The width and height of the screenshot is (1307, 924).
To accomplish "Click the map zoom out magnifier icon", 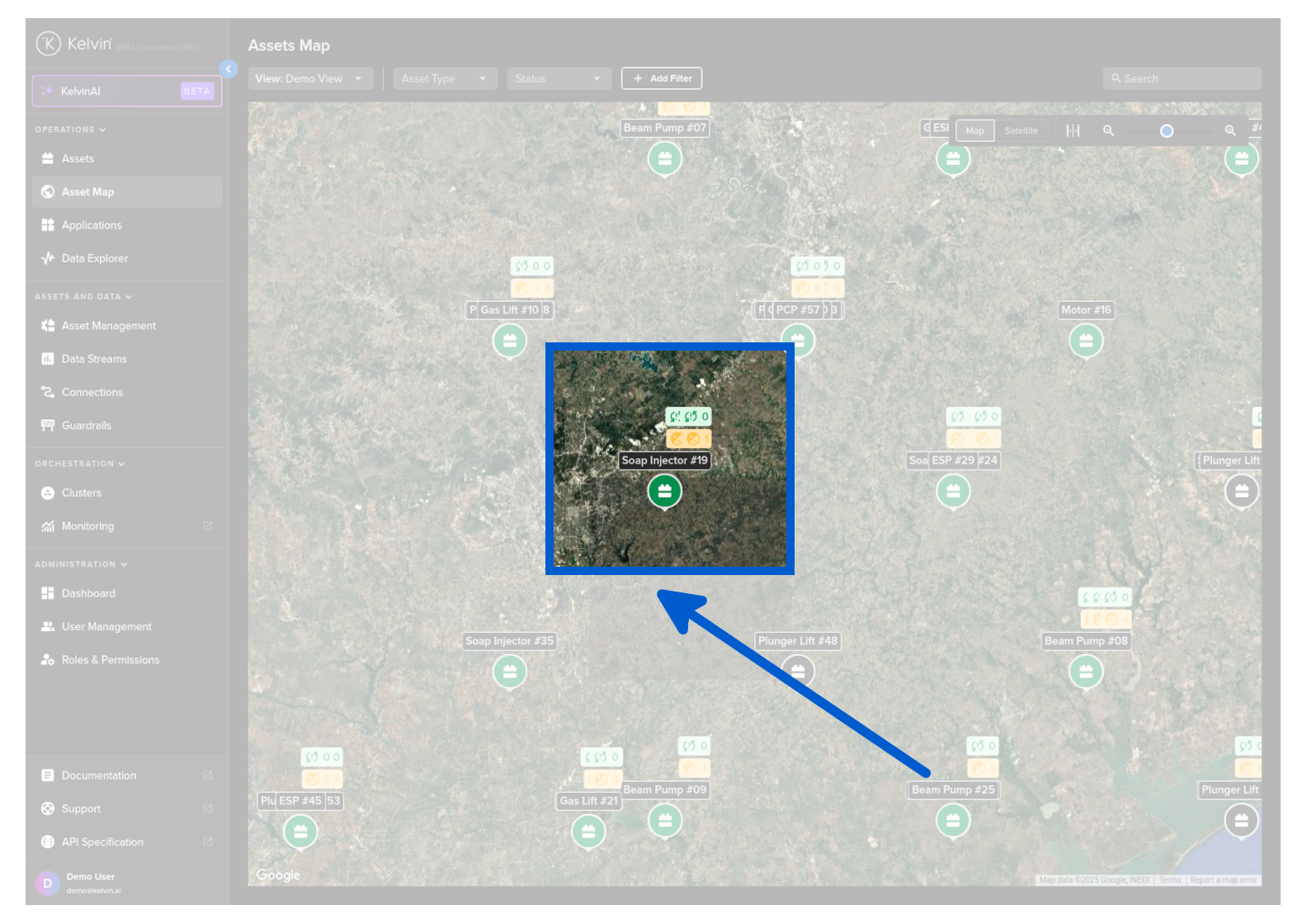I will 1108,130.
